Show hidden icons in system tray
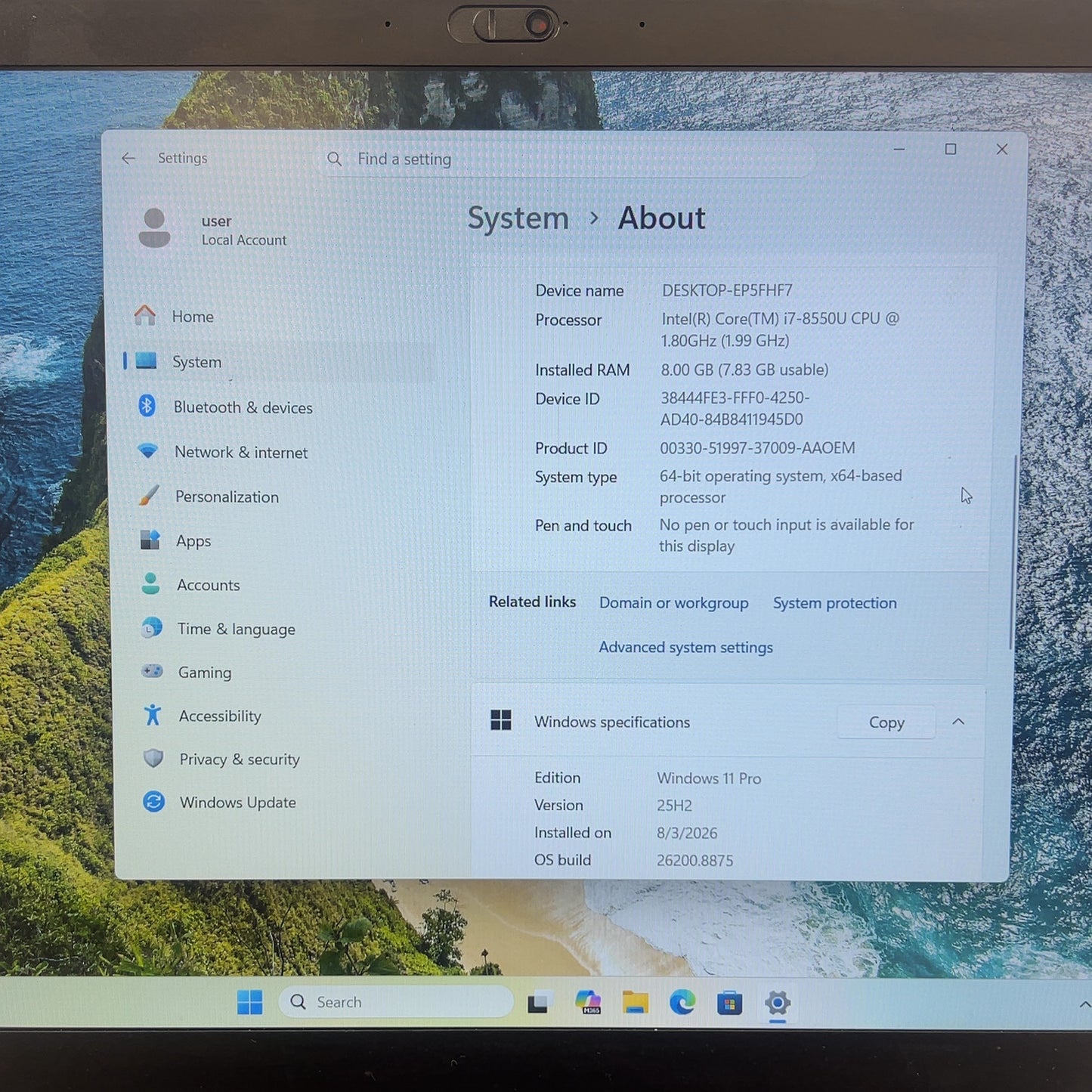Viewport: 1092px width, 1092px height. click(1084, 1004)
